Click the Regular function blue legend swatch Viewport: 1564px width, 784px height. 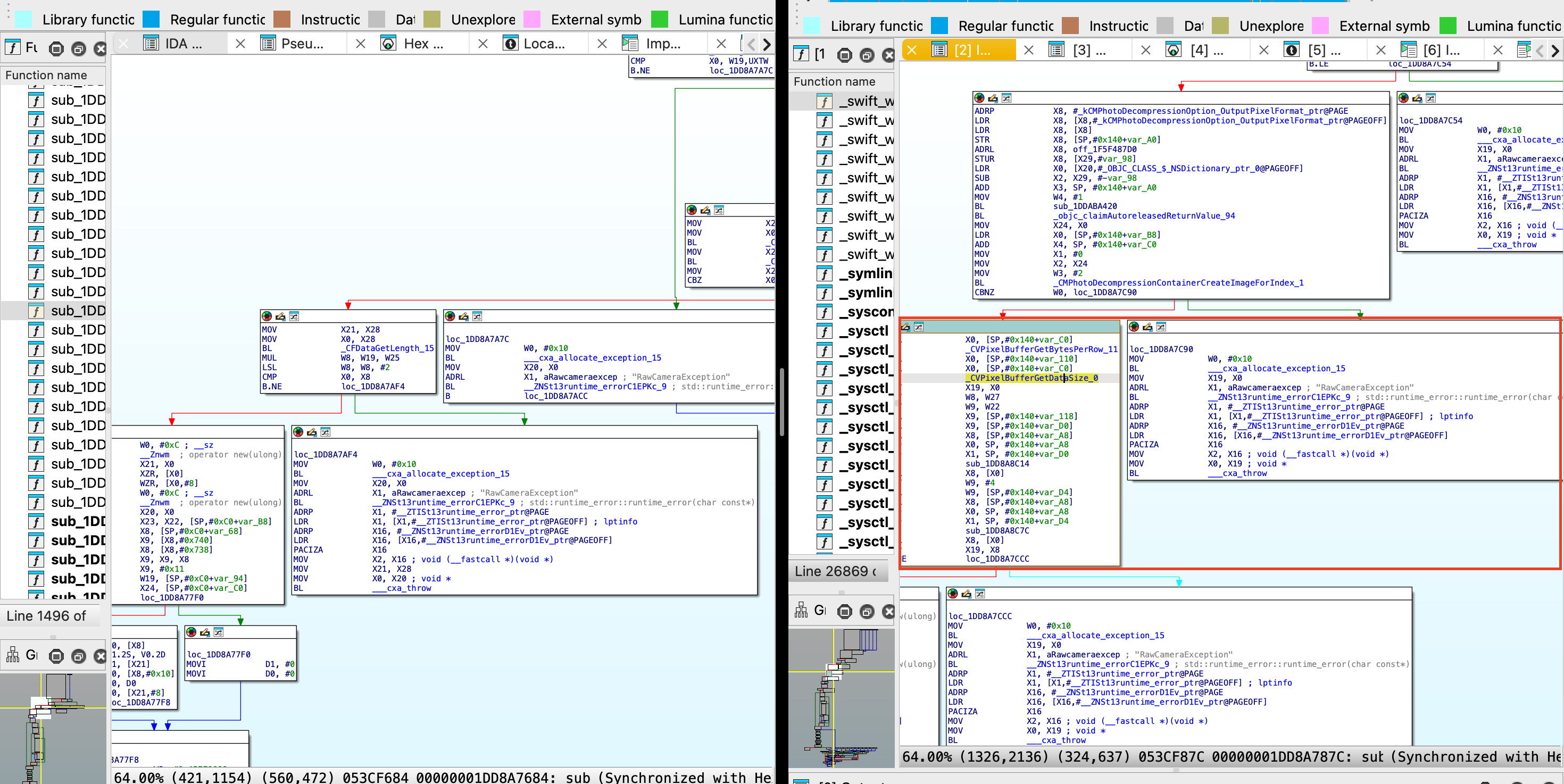(151, 20)
